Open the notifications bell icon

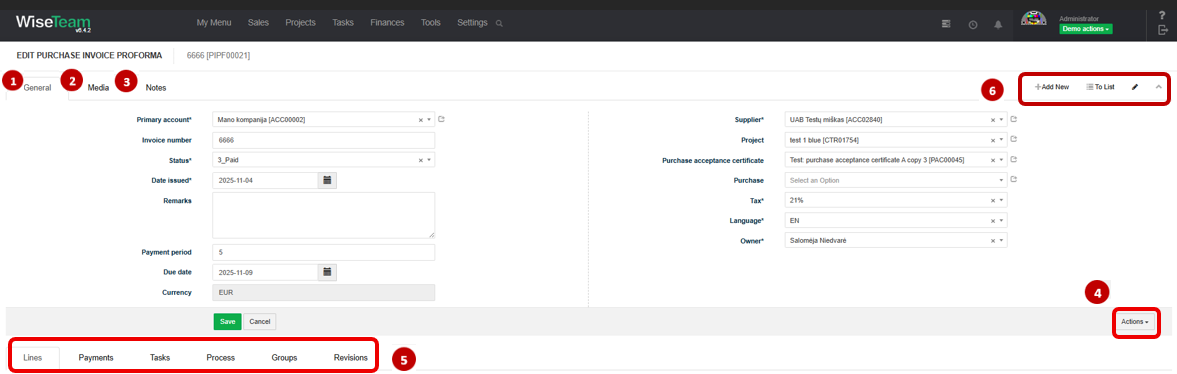click(x=998, y=25)
